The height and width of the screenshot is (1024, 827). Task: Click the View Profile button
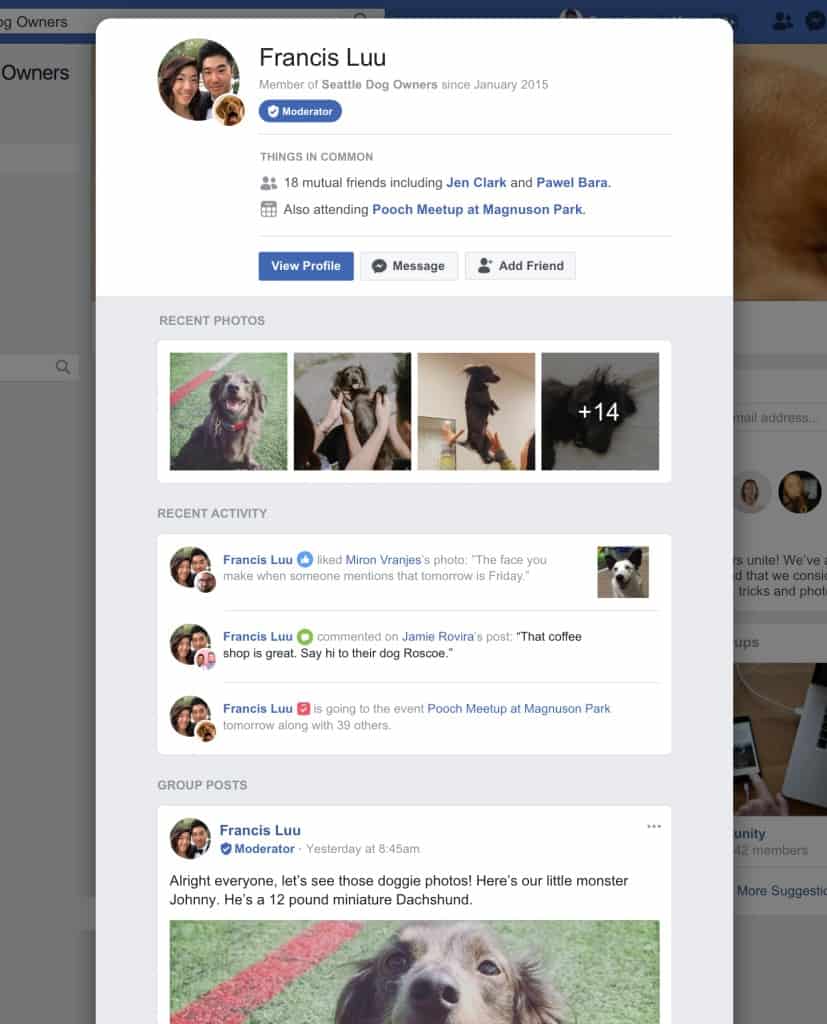pyautogui.click(x=306, y=266)
